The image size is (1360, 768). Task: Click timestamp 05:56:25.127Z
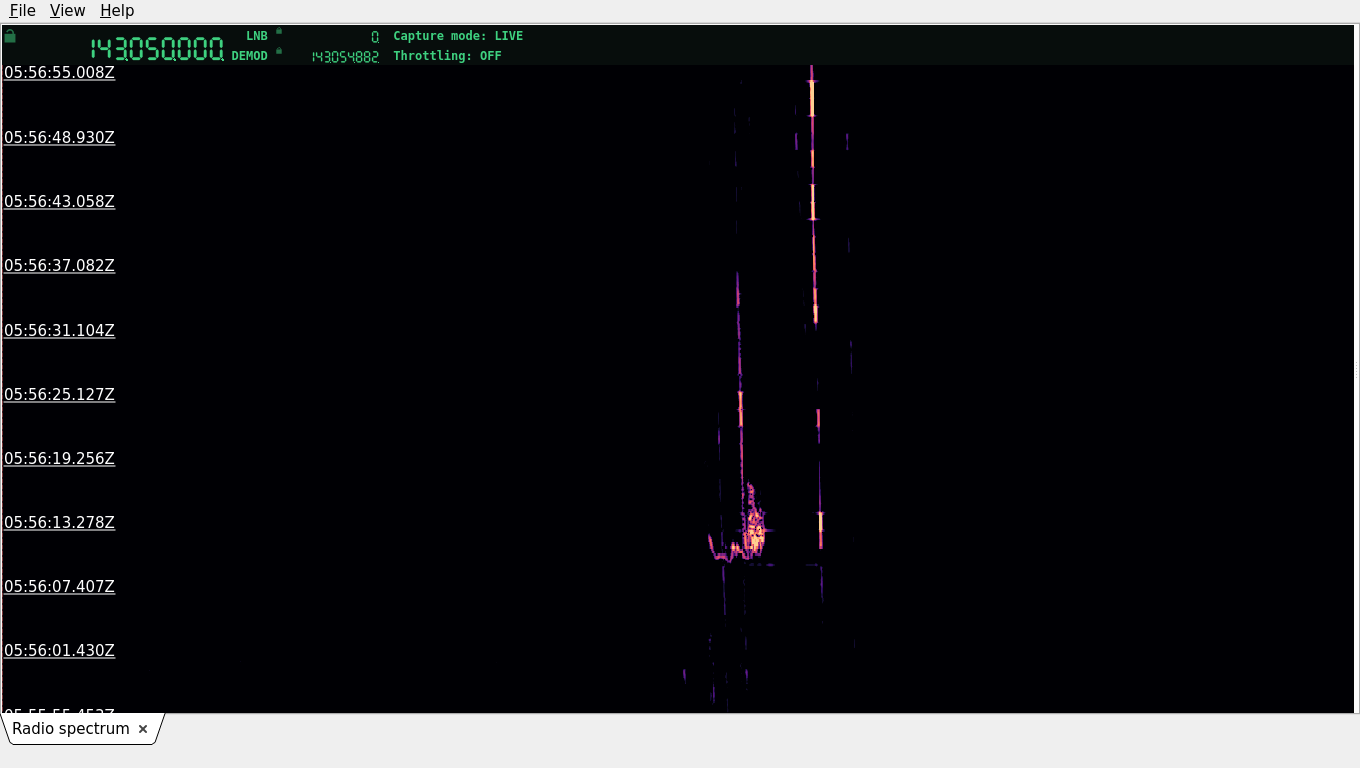[x=60, y=394]
